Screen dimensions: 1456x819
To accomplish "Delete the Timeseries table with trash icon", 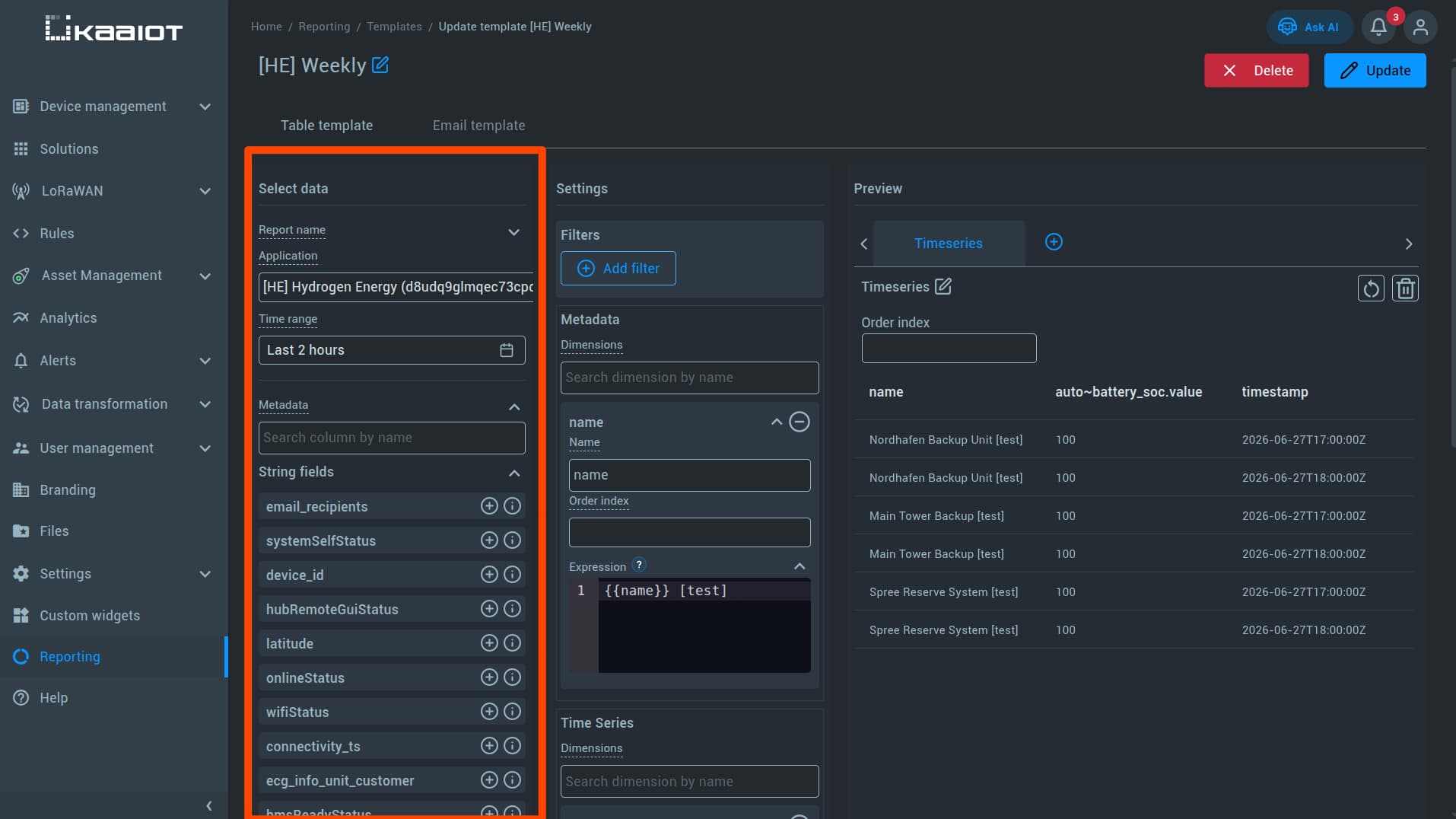I will (x=1405, y=288).
